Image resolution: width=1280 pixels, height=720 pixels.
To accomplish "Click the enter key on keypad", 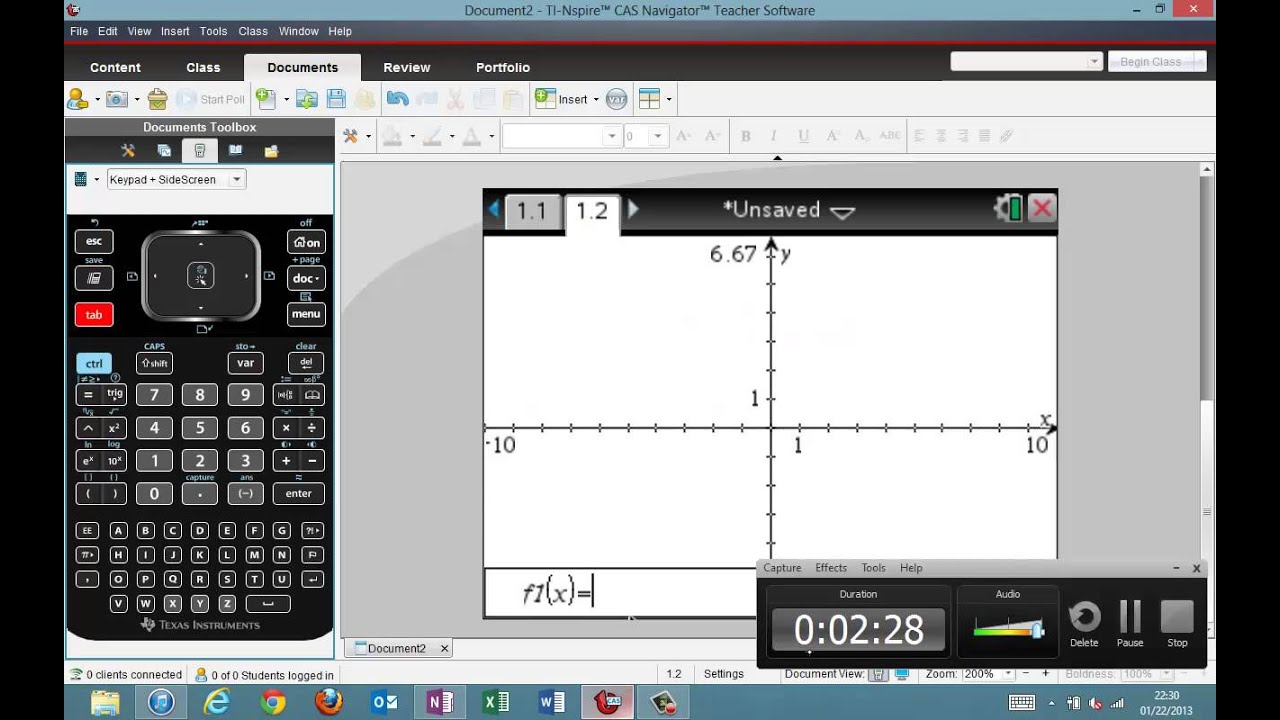I will click(x=299, y=493).
